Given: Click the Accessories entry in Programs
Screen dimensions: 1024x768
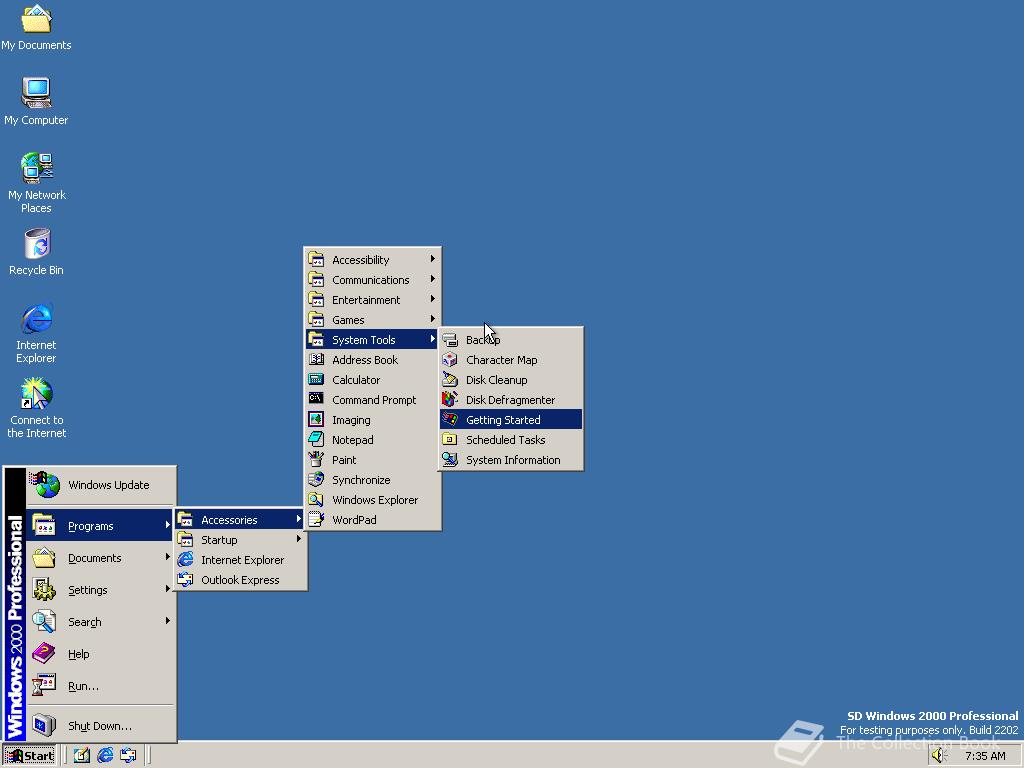Looking at the screenshot, I should [x=240, y=520].
